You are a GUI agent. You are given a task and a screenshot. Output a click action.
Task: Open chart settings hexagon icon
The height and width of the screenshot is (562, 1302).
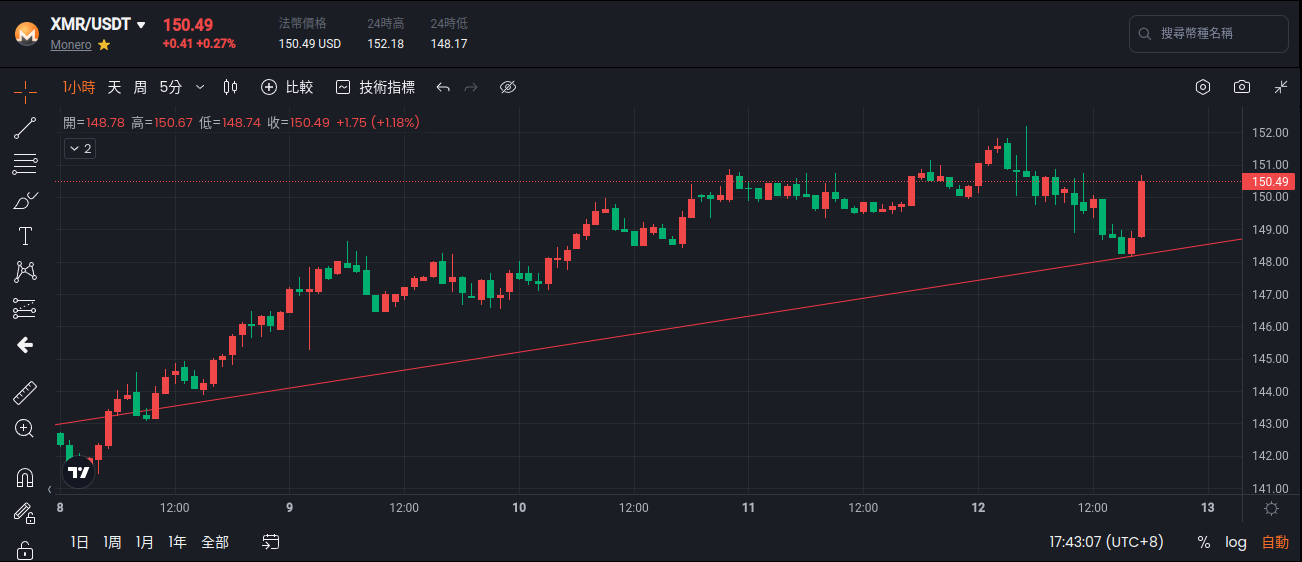tap(1203, 87)
